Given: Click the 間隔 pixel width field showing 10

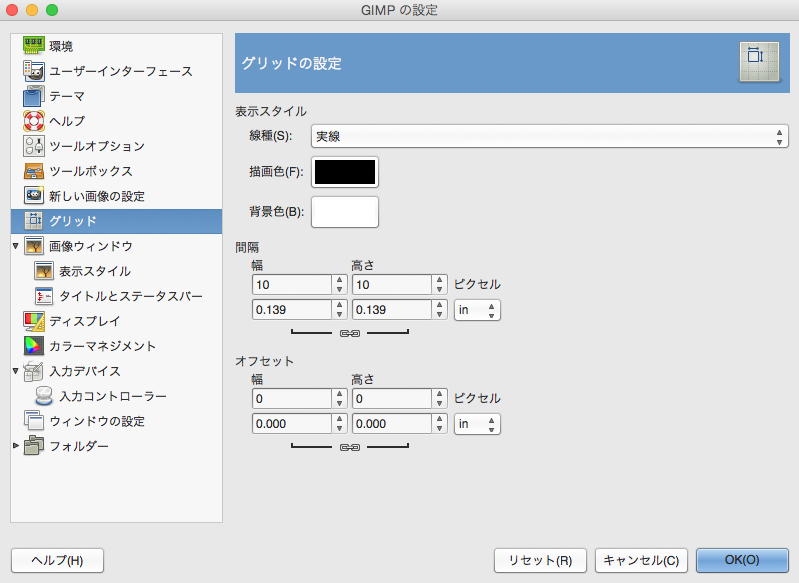Looking at the screenshot, I should click(292, 285).
